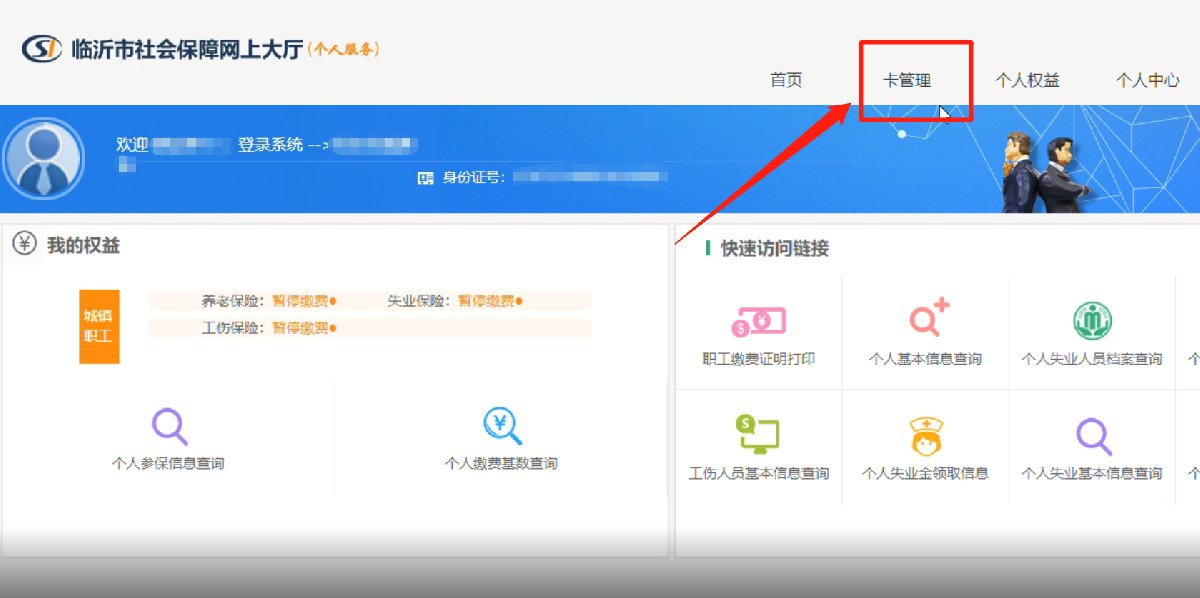Click the 工伤人员基本信息查询 monitor icon
Image resolution: width=1200 pixels, height=598 pixels.
[x=758, y=434]
